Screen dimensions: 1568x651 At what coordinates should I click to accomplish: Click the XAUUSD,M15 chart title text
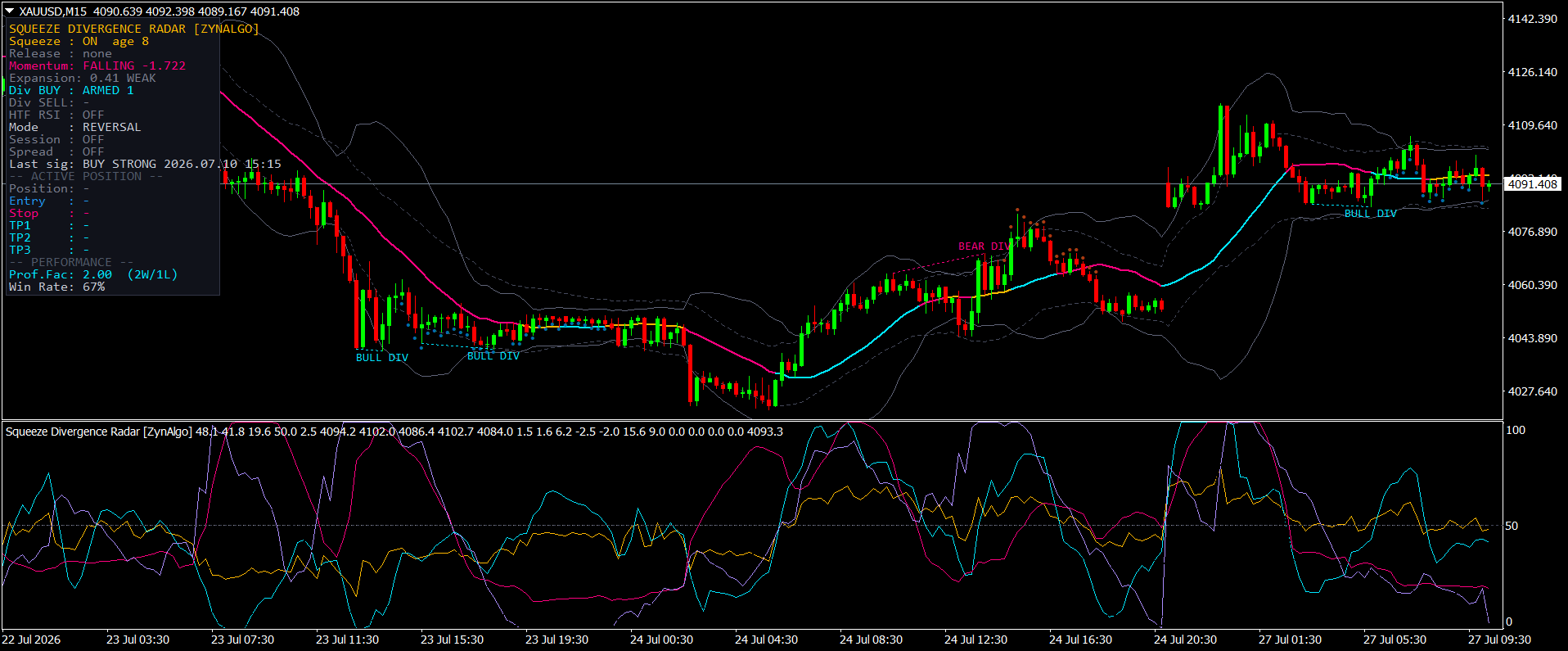[53, 11]
